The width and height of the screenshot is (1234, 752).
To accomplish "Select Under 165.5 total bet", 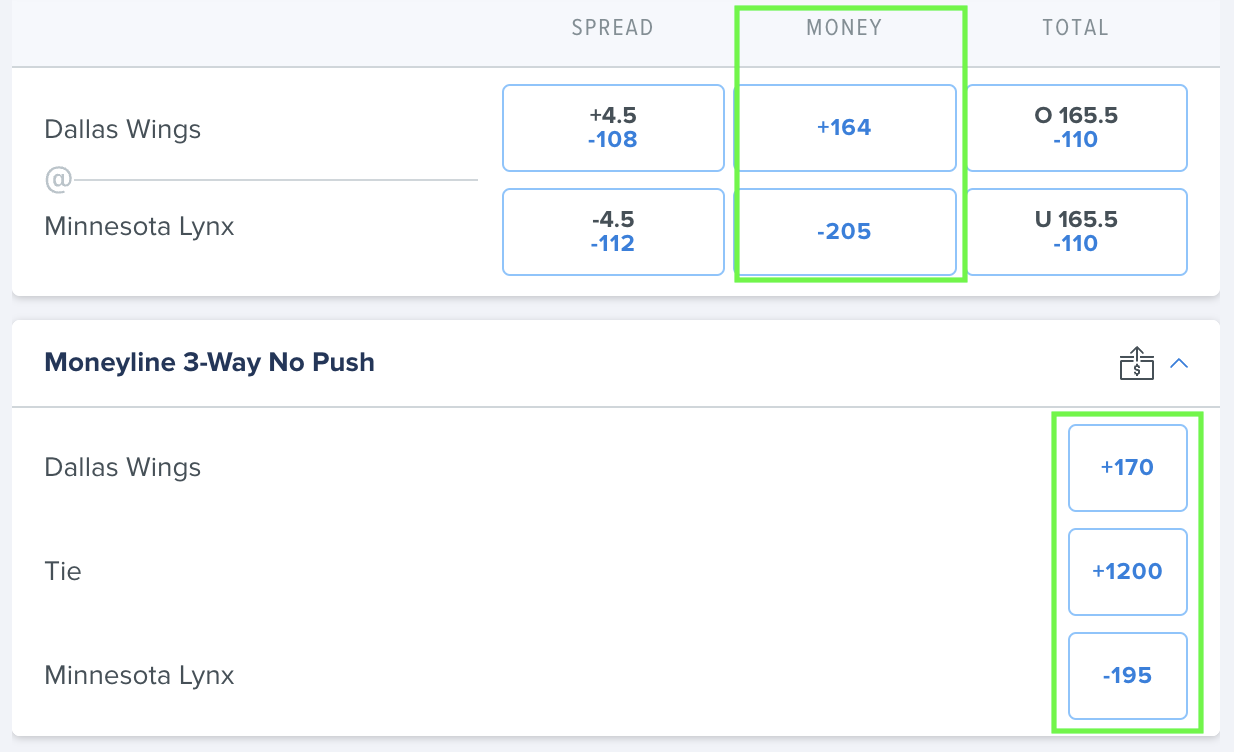I will (1076, 231).
